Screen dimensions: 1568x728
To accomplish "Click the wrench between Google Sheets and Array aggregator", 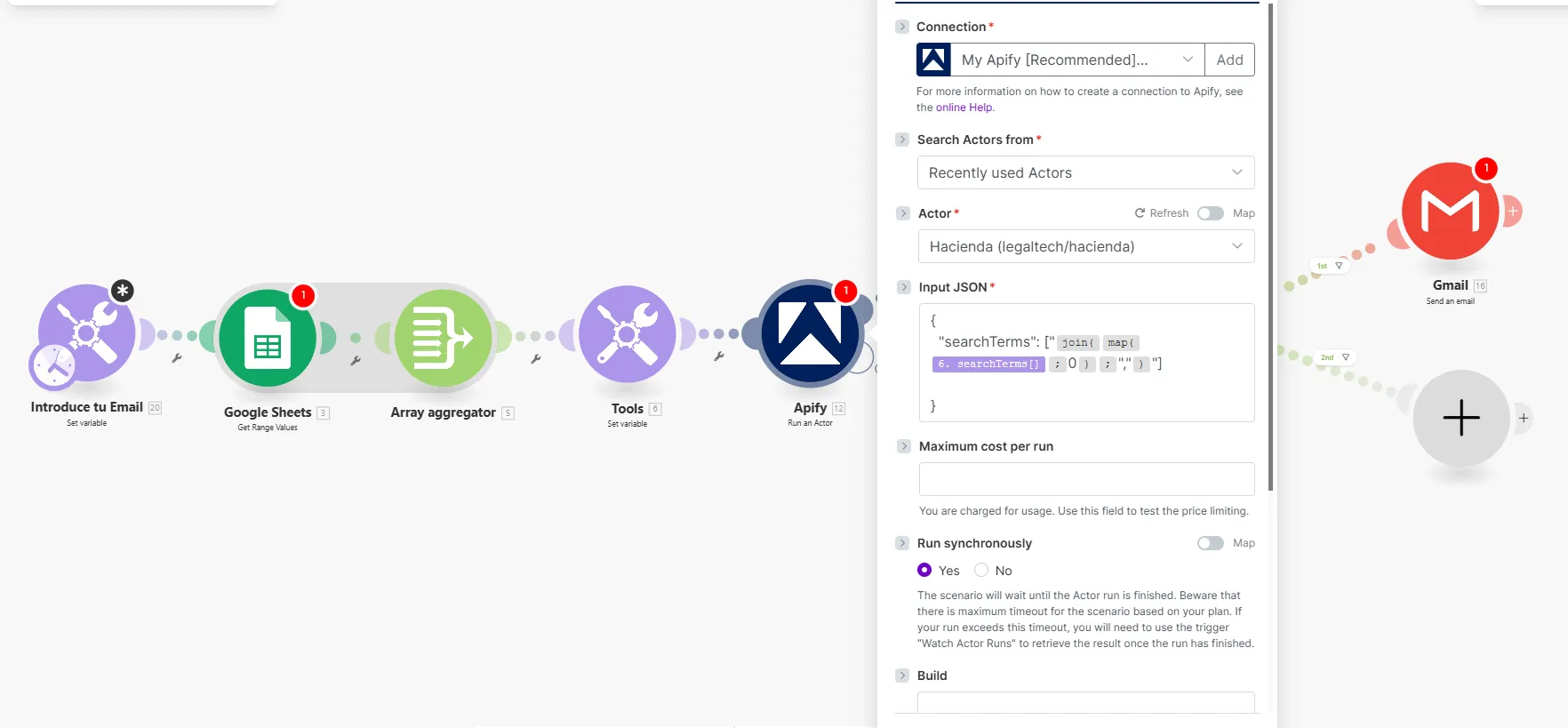I will point(356,361).
